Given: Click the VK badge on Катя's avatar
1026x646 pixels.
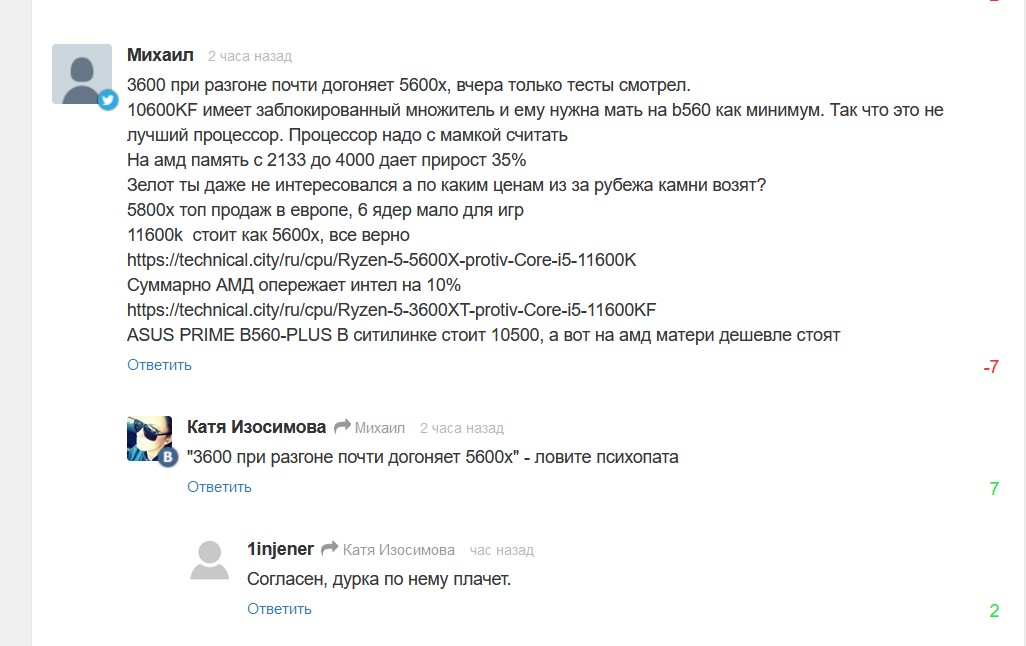Looking at the screenshot, I should (x=169, y=457).
